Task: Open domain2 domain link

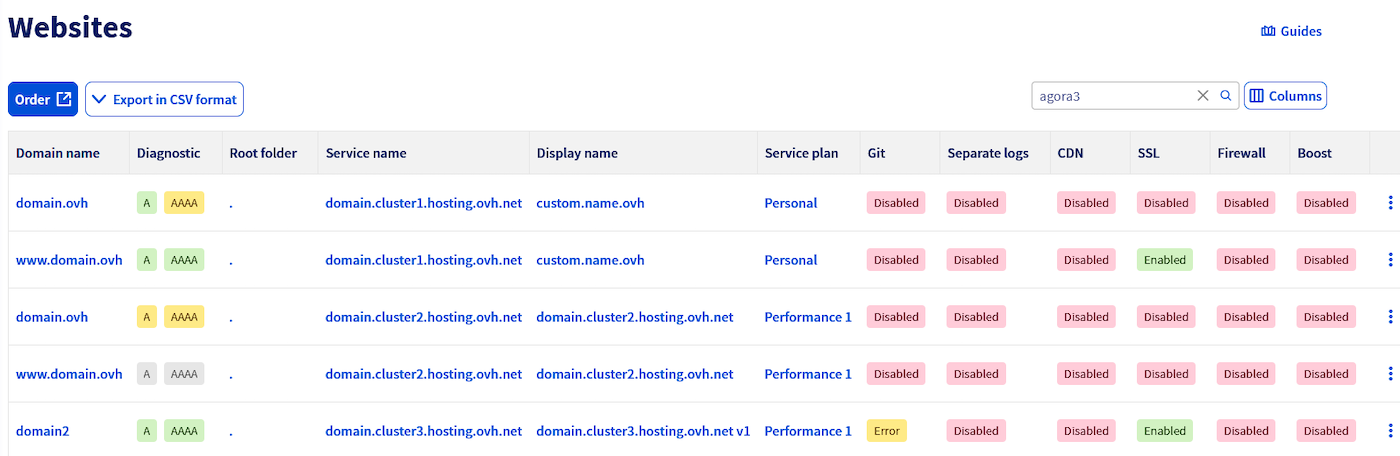Action: pyautogui.click(x=43, y=431)
